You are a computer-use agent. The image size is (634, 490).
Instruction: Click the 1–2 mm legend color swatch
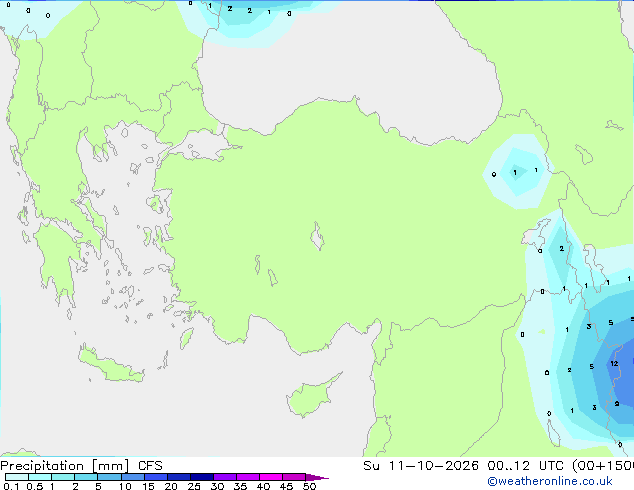63,477
